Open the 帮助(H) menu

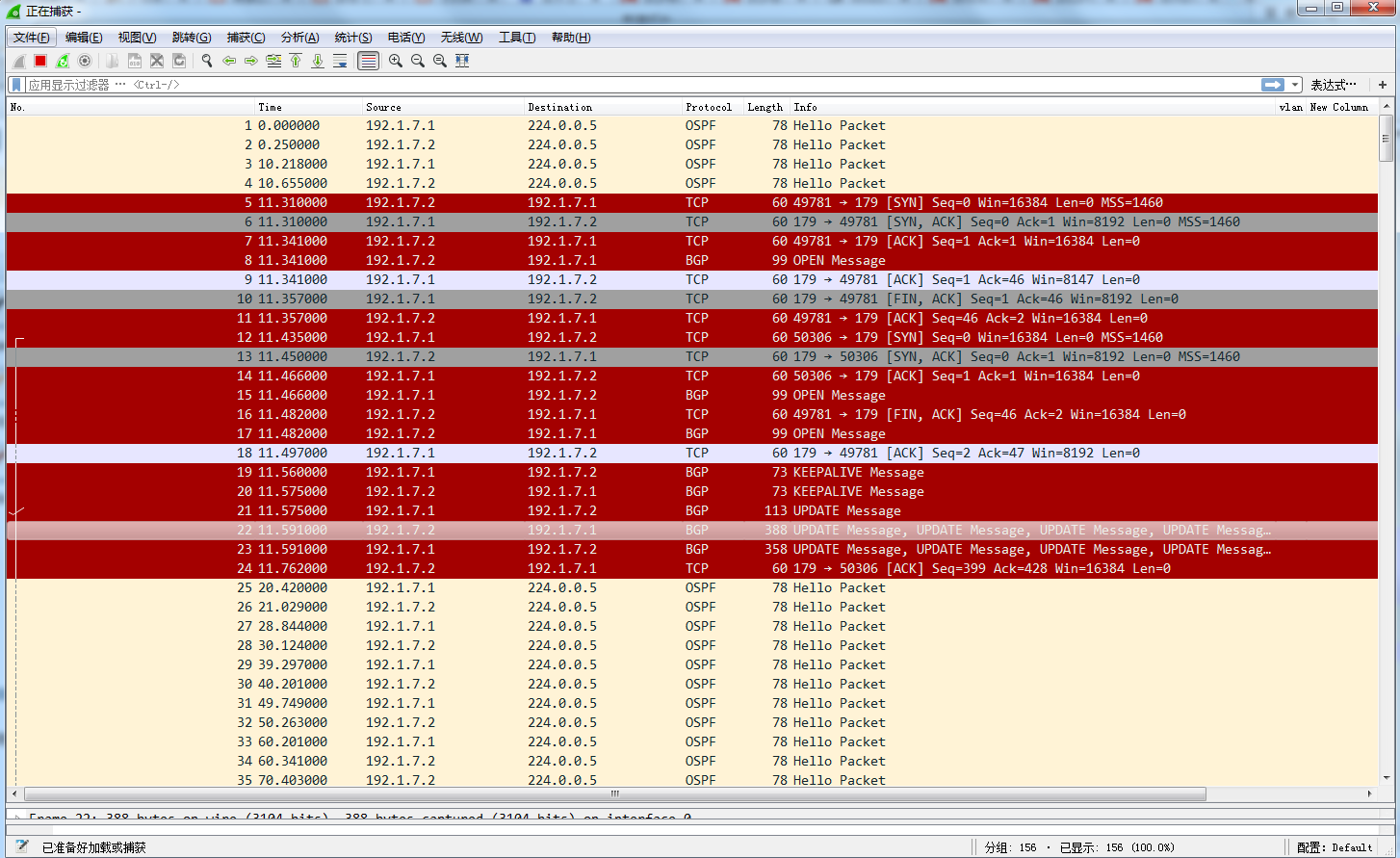[571, 38]
